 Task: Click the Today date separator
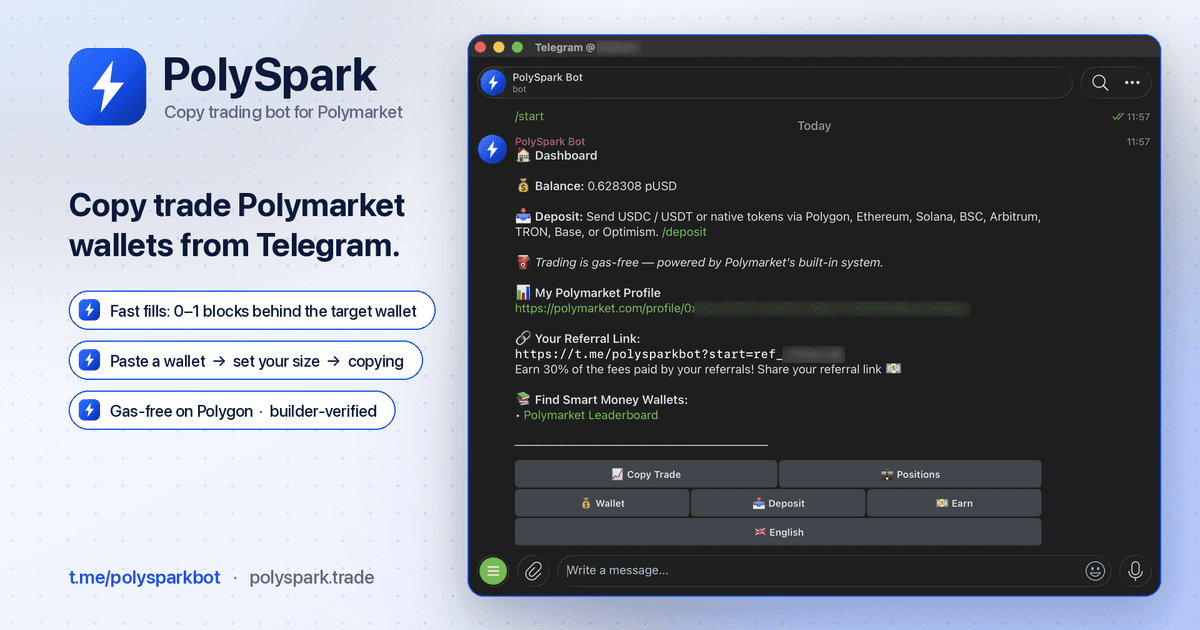point(814,126)
